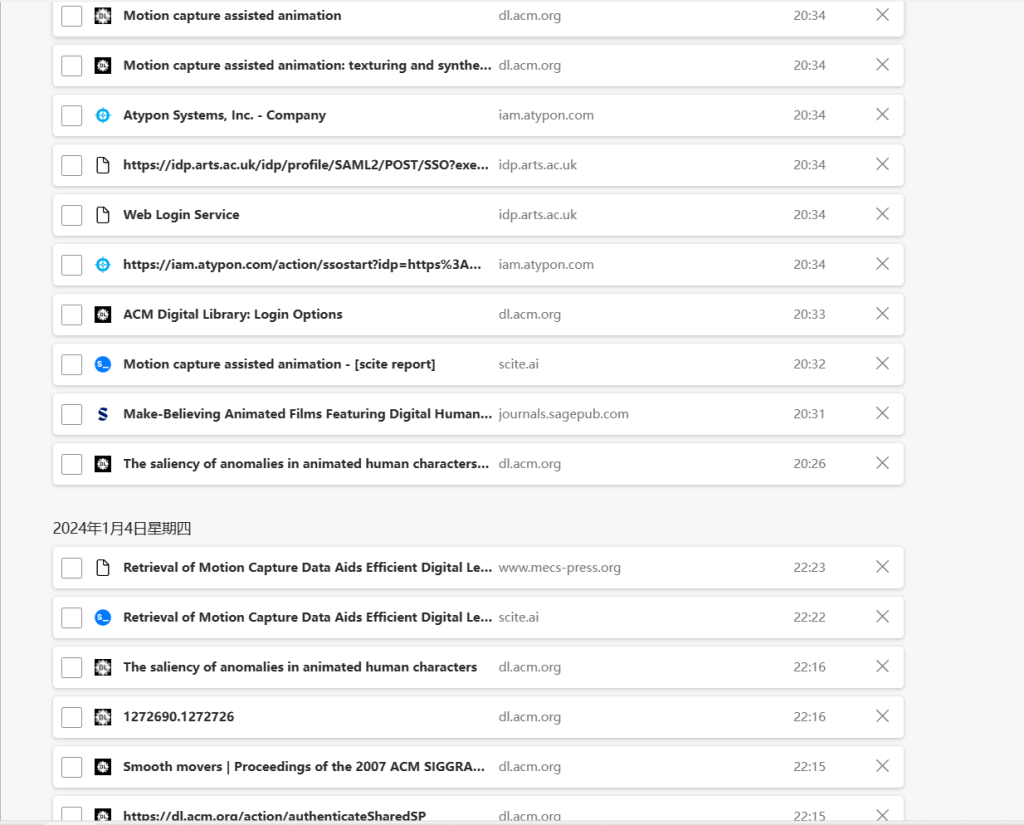The height and width of the screenshot is (825, 1024).
Task: Delete the 1272690.1272726 history entry
Action: pos(882,716)
